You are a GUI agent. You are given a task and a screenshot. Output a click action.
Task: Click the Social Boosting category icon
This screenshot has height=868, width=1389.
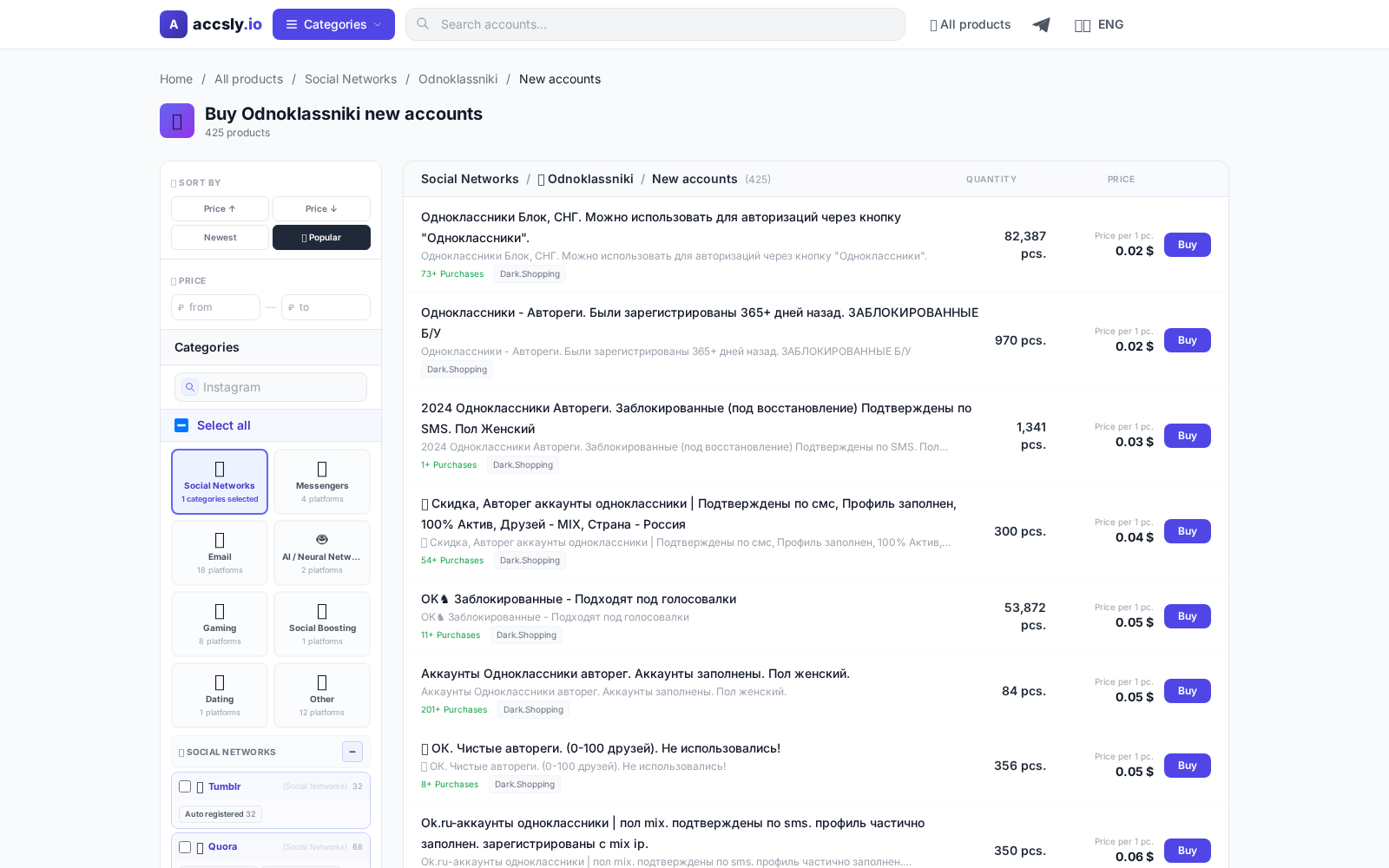tap(322, 611)
